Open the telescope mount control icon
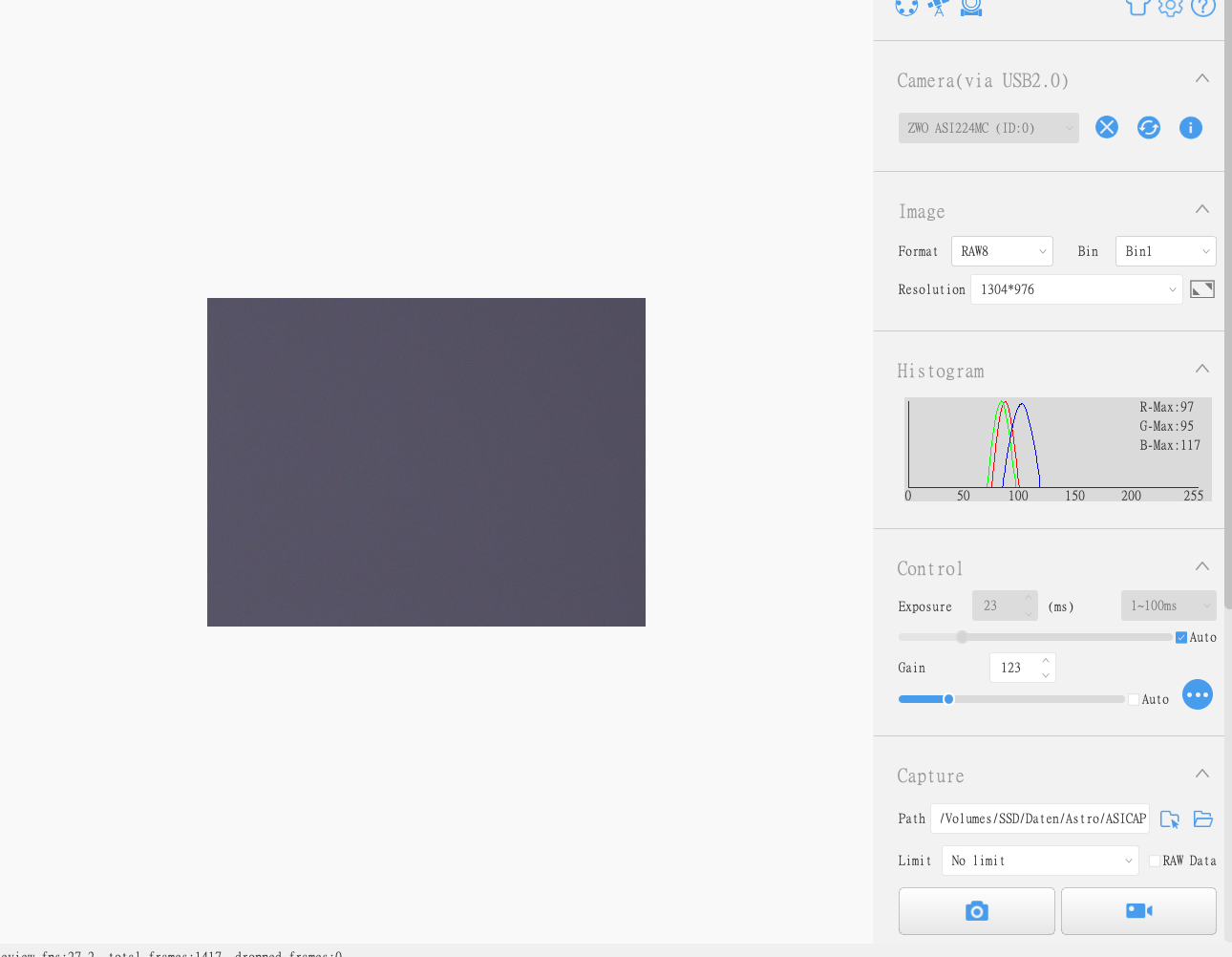The width and height of the screenshot is (1232, 957). 939,7
